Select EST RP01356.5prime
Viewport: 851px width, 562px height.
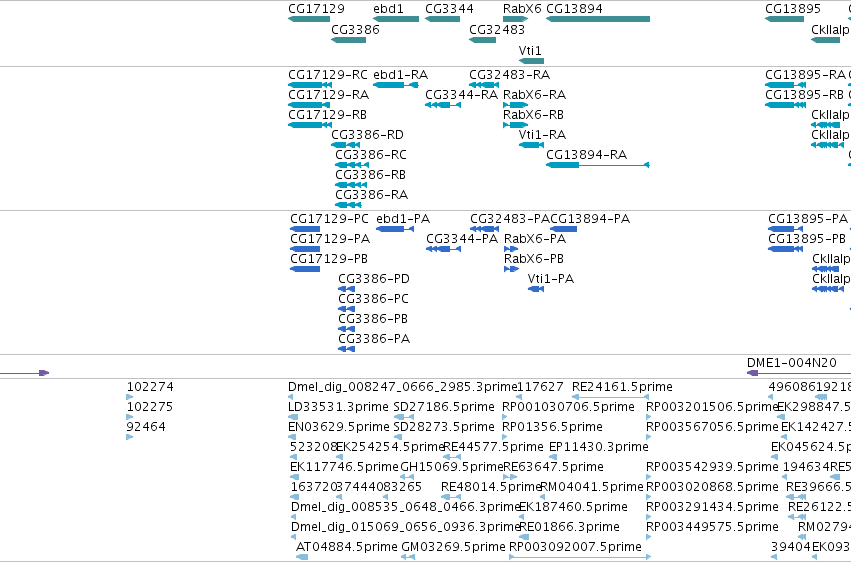coord(505,437)
